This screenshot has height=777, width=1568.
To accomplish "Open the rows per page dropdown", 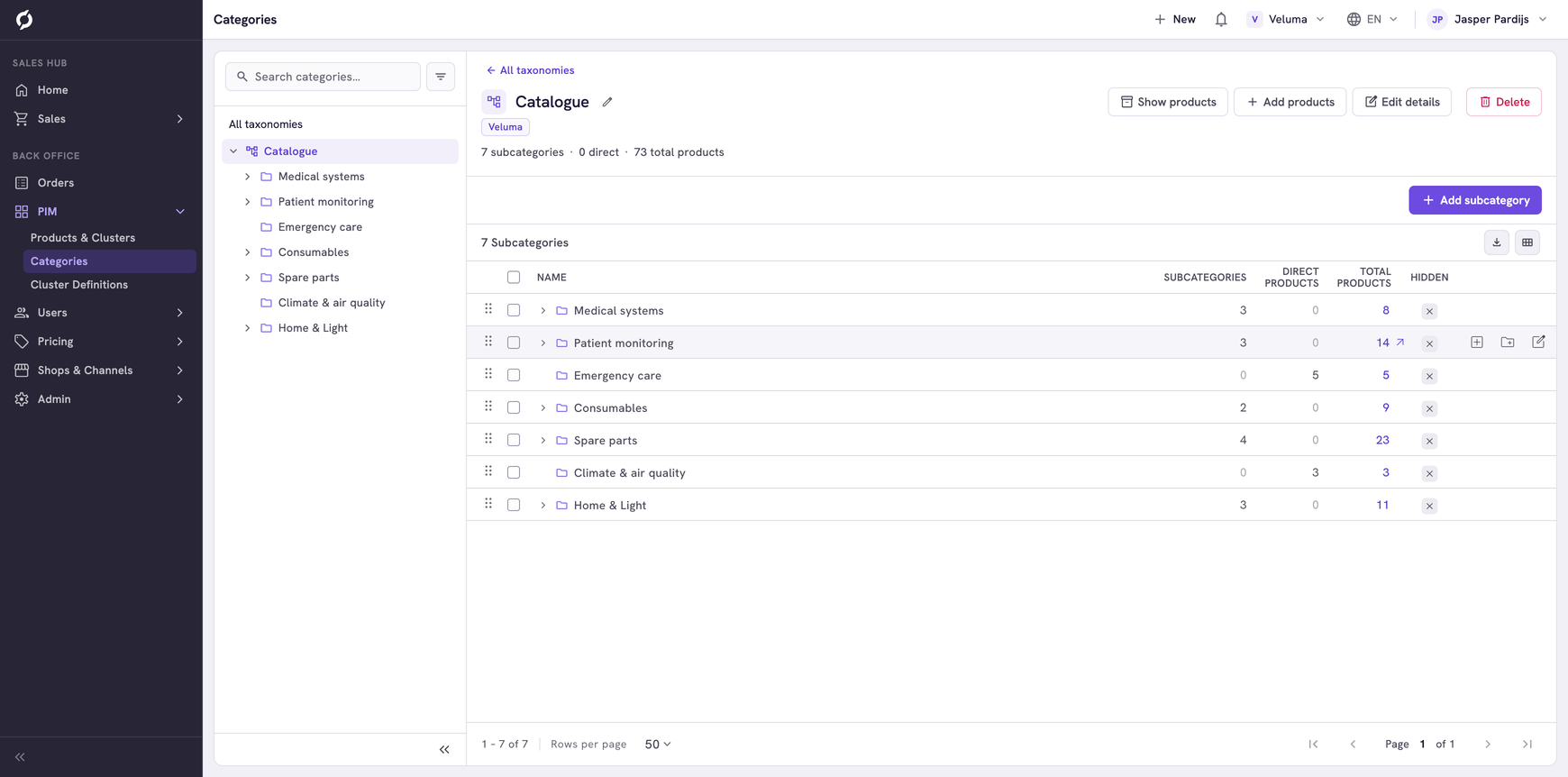I will 658,744.
